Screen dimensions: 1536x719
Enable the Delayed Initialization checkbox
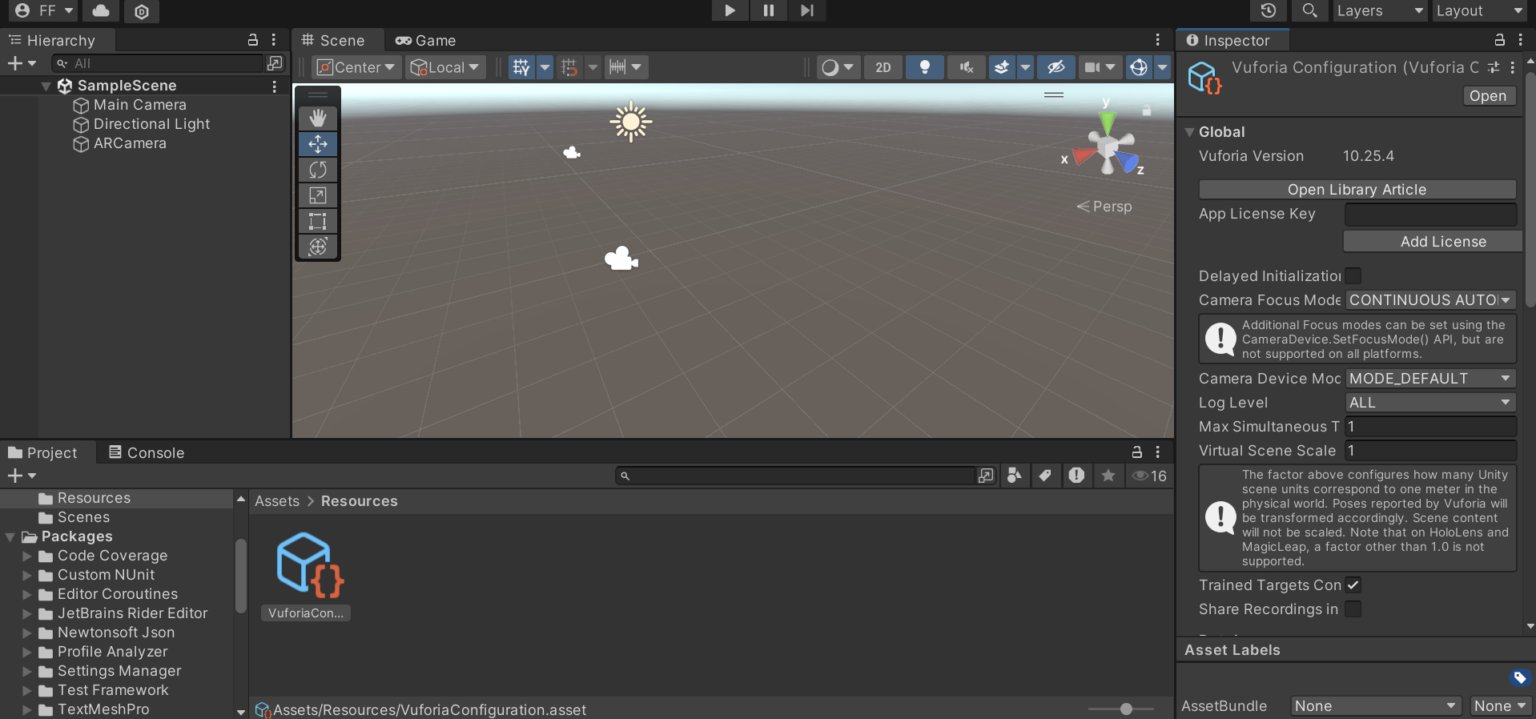pyautogui.click(x=1353, y=275)
